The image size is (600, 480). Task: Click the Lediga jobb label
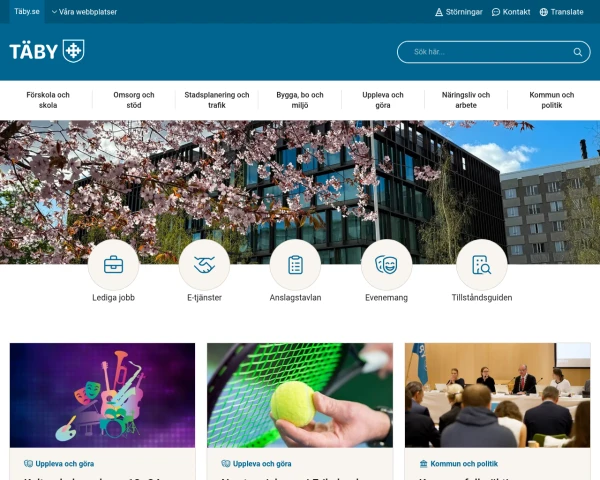pos(113,298)
